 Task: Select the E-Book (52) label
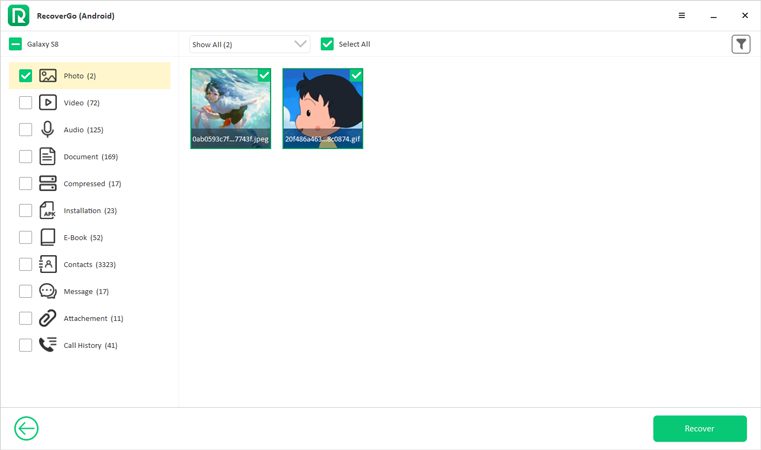(x=83, y=237)
